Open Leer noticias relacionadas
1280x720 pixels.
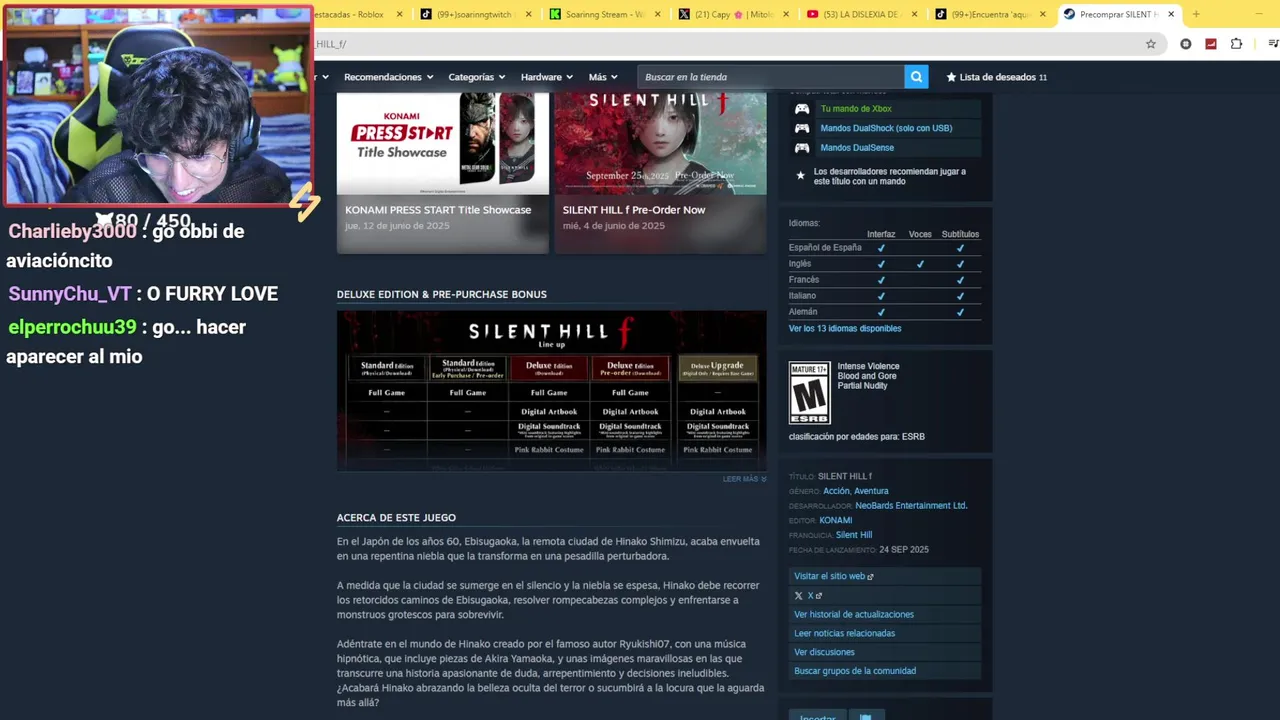844,633
